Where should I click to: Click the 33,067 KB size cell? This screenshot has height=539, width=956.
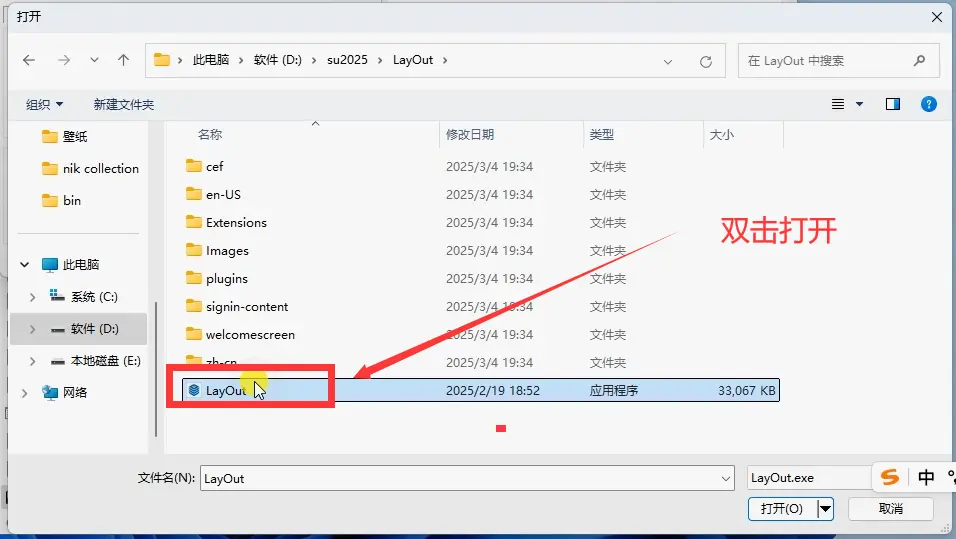(x=746, y=391)
